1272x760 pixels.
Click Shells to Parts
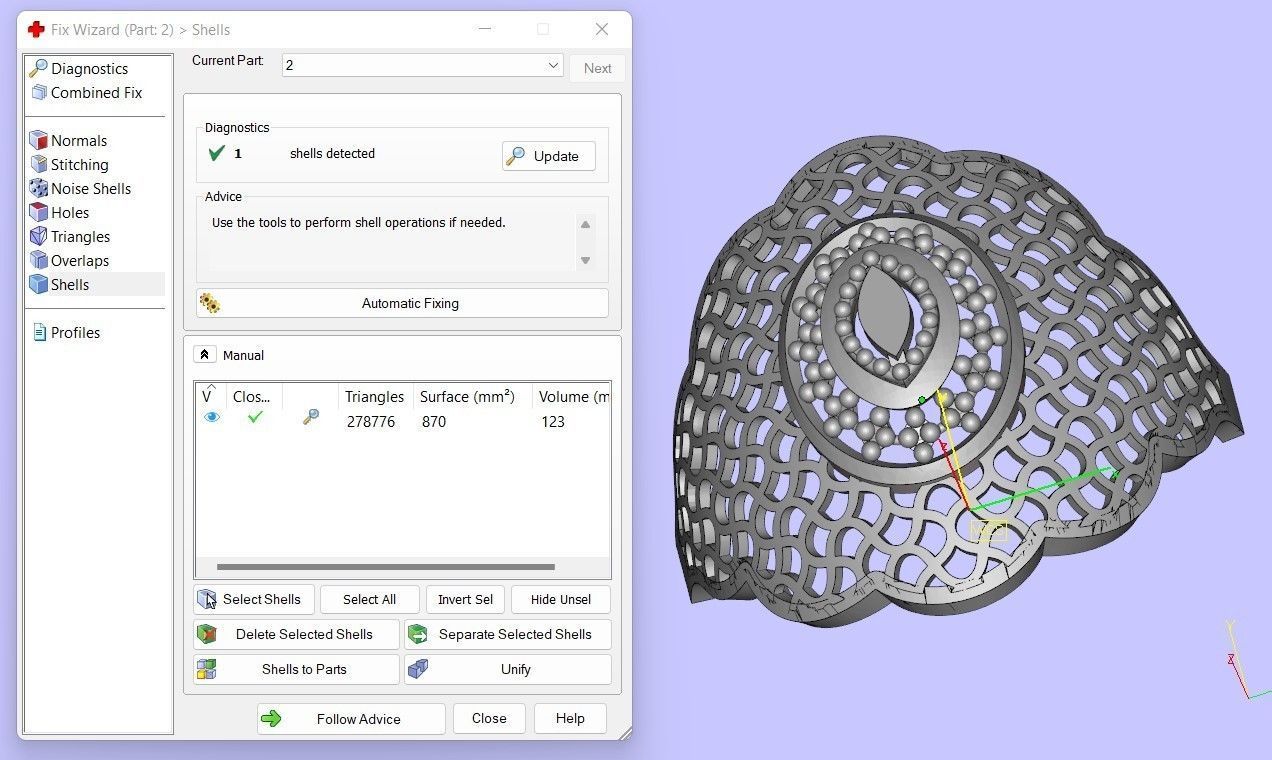point(296,669)
